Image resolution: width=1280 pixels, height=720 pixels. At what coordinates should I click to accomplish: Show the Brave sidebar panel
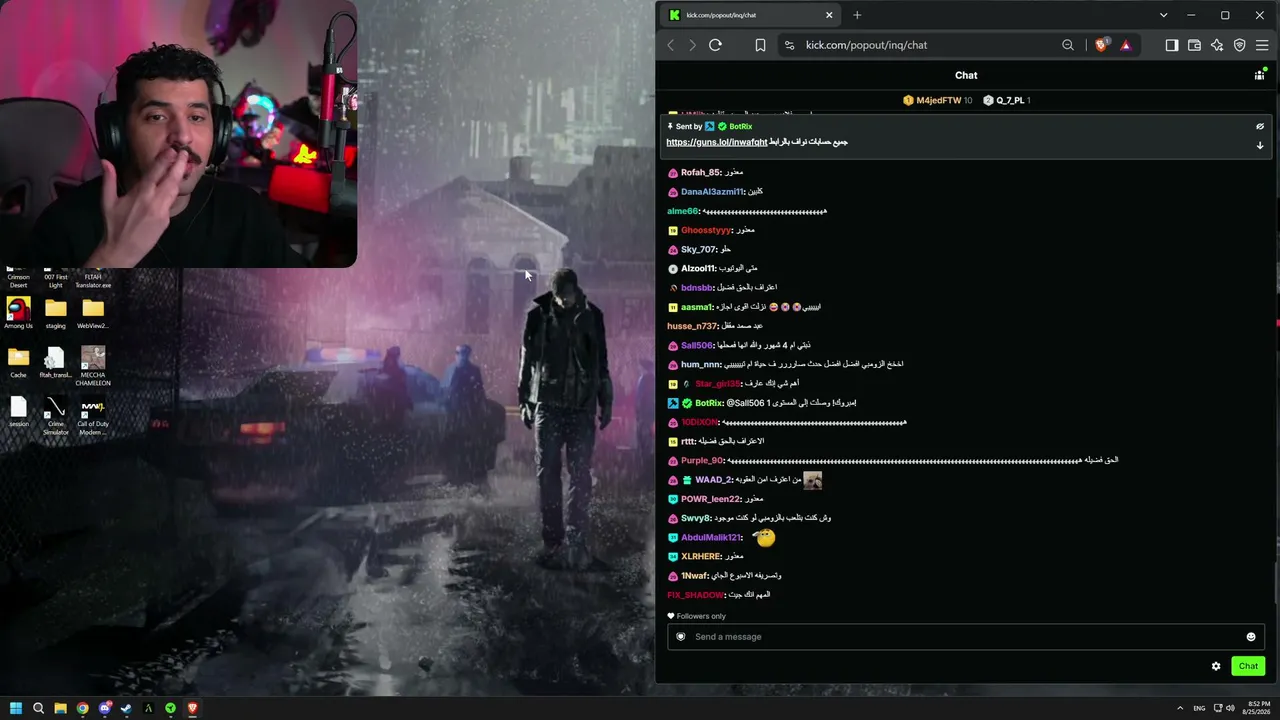[1172, 45]
